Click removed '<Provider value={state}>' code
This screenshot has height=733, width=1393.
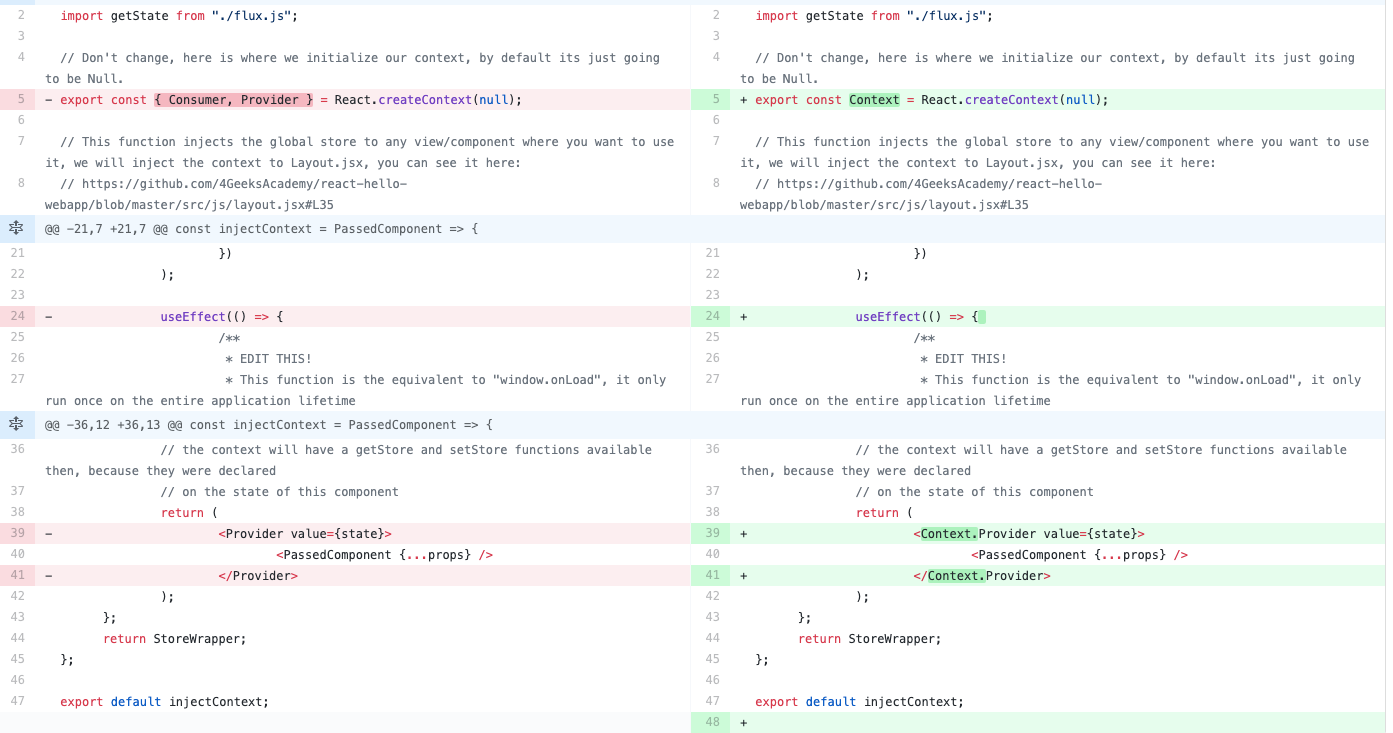tap(305, 534)
